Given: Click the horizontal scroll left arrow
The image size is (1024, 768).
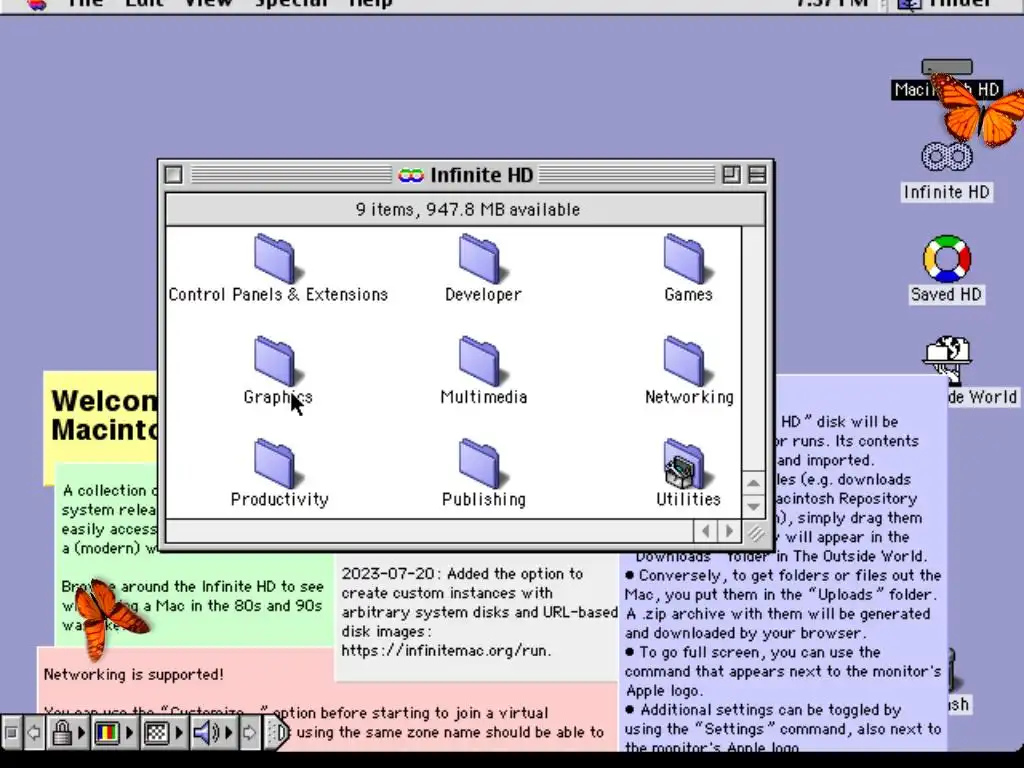Looking at the screenshot, I should [x=705, y=532].
